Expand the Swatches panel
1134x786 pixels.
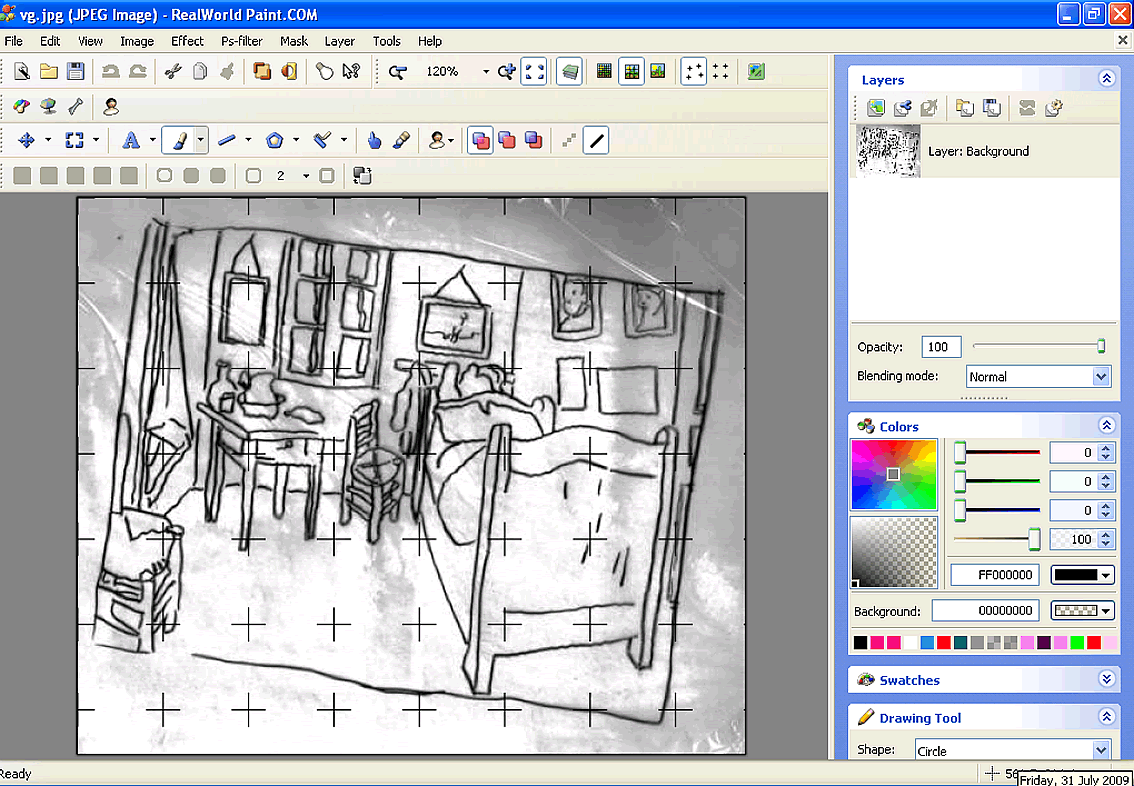1106,679
